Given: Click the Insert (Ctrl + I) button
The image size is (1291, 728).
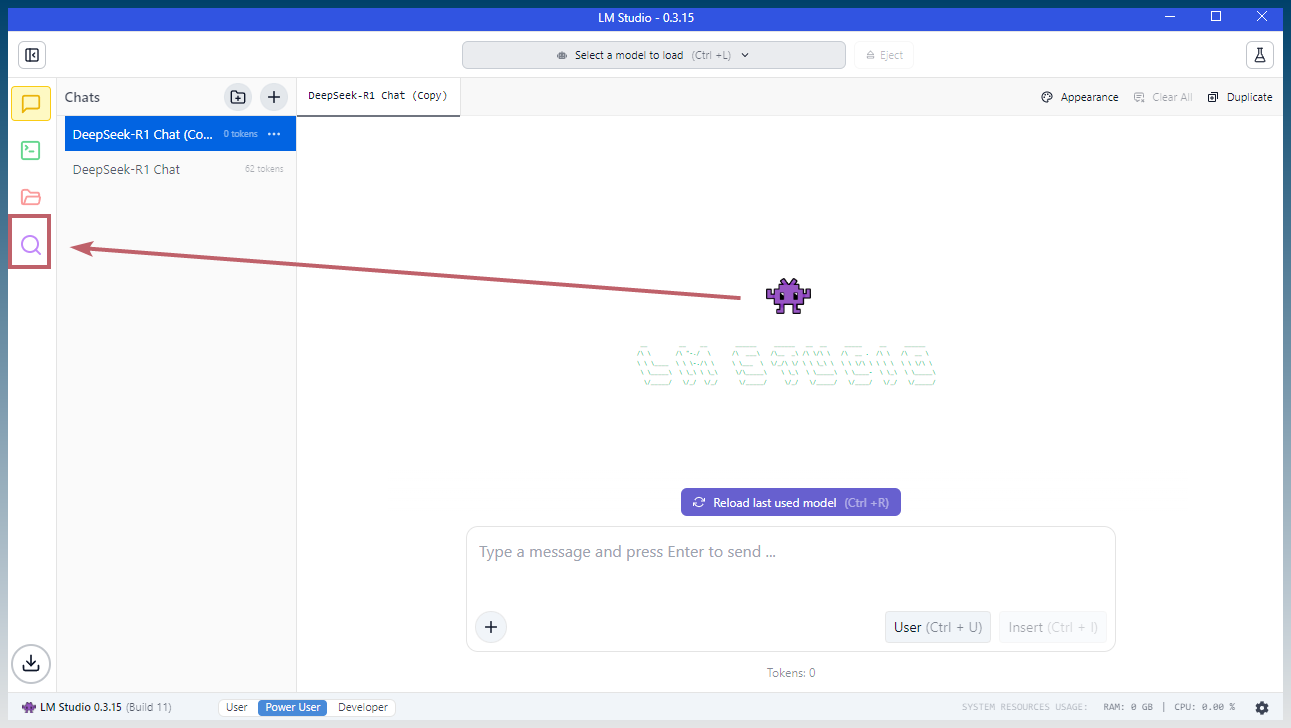Looking at the screenshot, I should coord(1053,627).
